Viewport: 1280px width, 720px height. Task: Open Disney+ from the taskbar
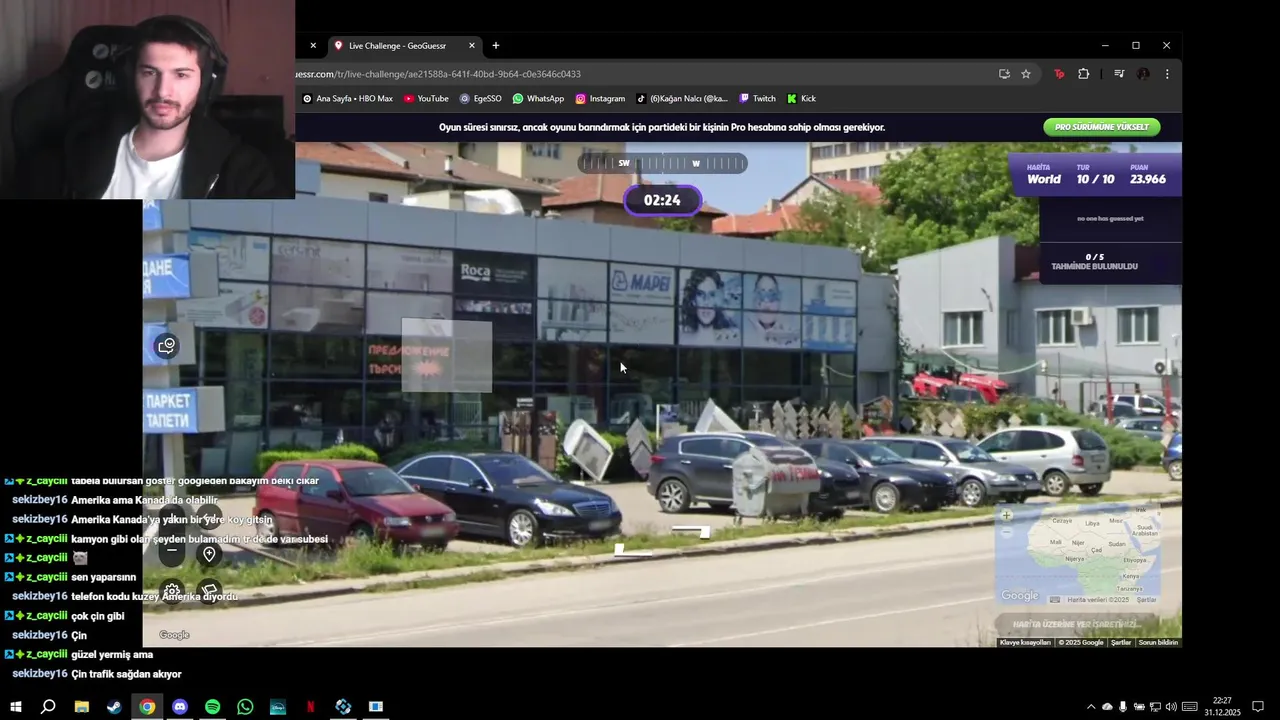pos(278,707)
